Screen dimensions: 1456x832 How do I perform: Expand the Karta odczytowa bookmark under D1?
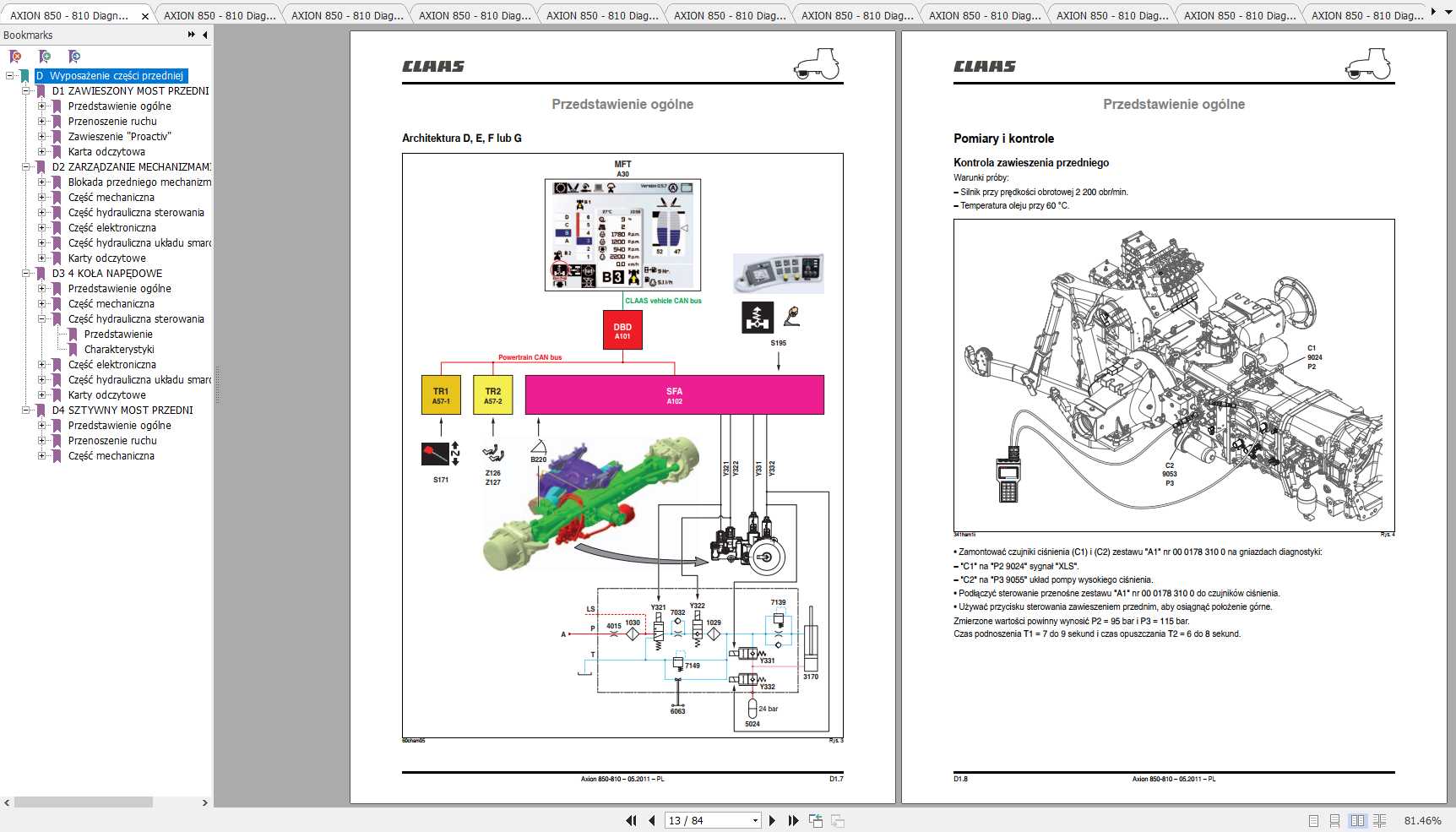(x=41, y=151)
